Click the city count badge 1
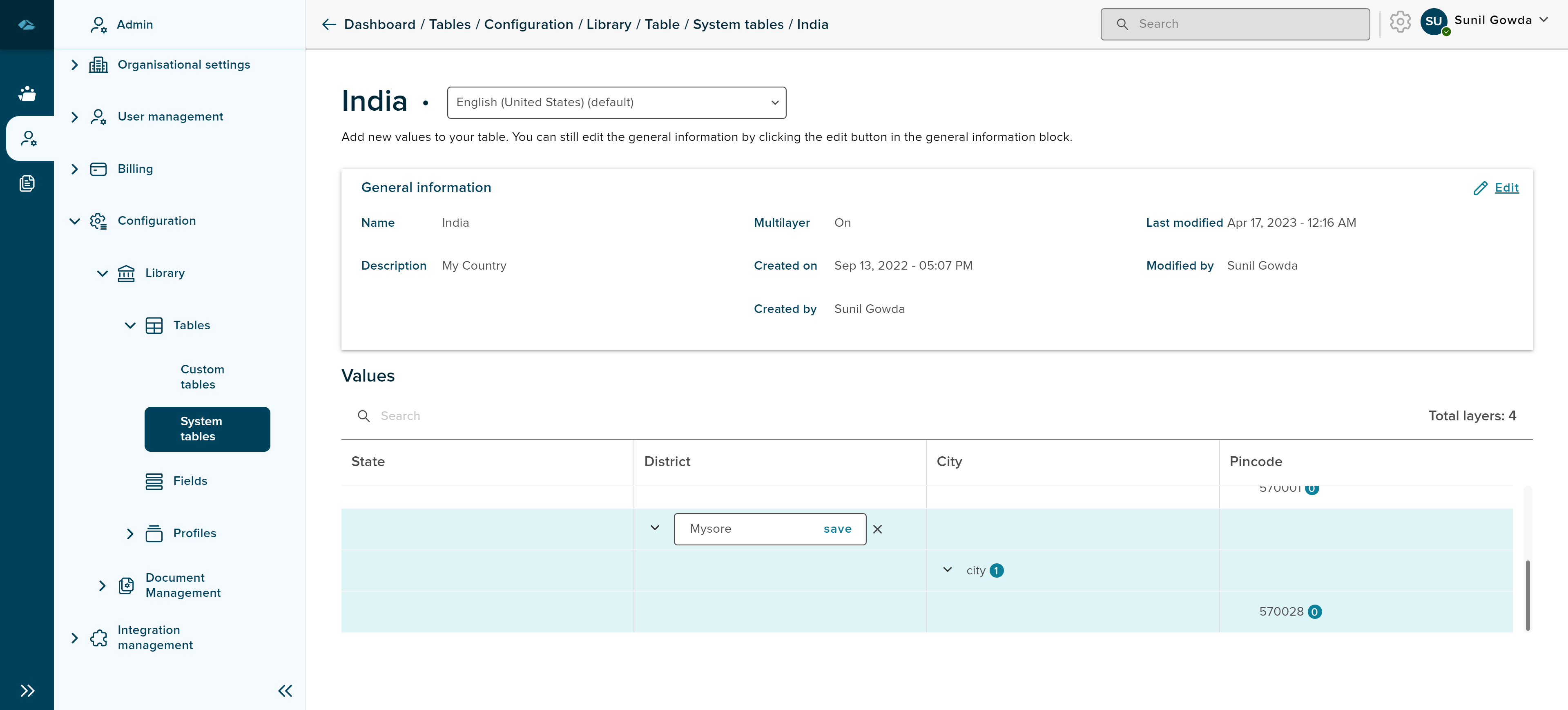This screenshot has width=1568, height=710. (996, 571)
